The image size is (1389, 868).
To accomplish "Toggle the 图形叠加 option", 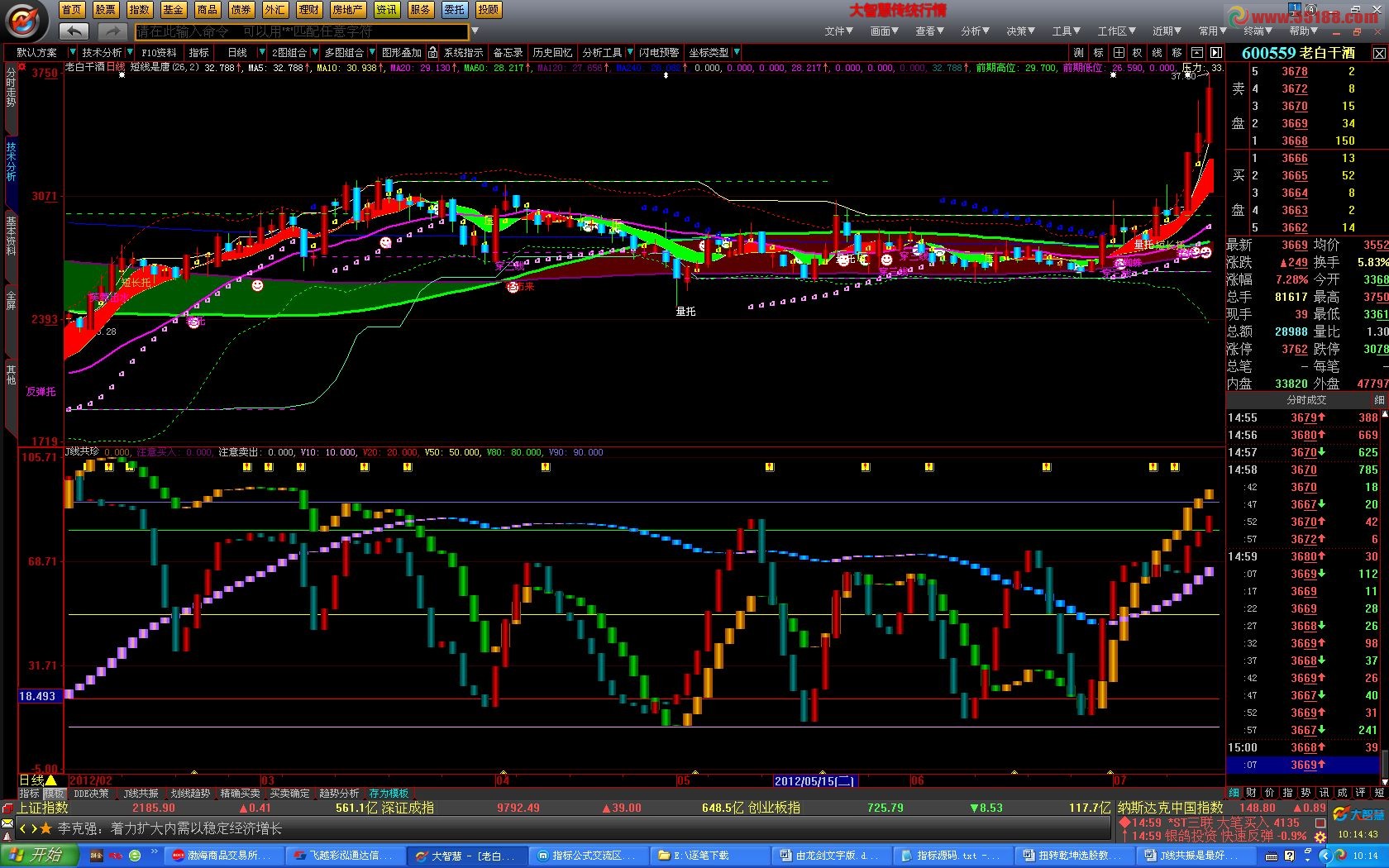I will click(401, 52).
